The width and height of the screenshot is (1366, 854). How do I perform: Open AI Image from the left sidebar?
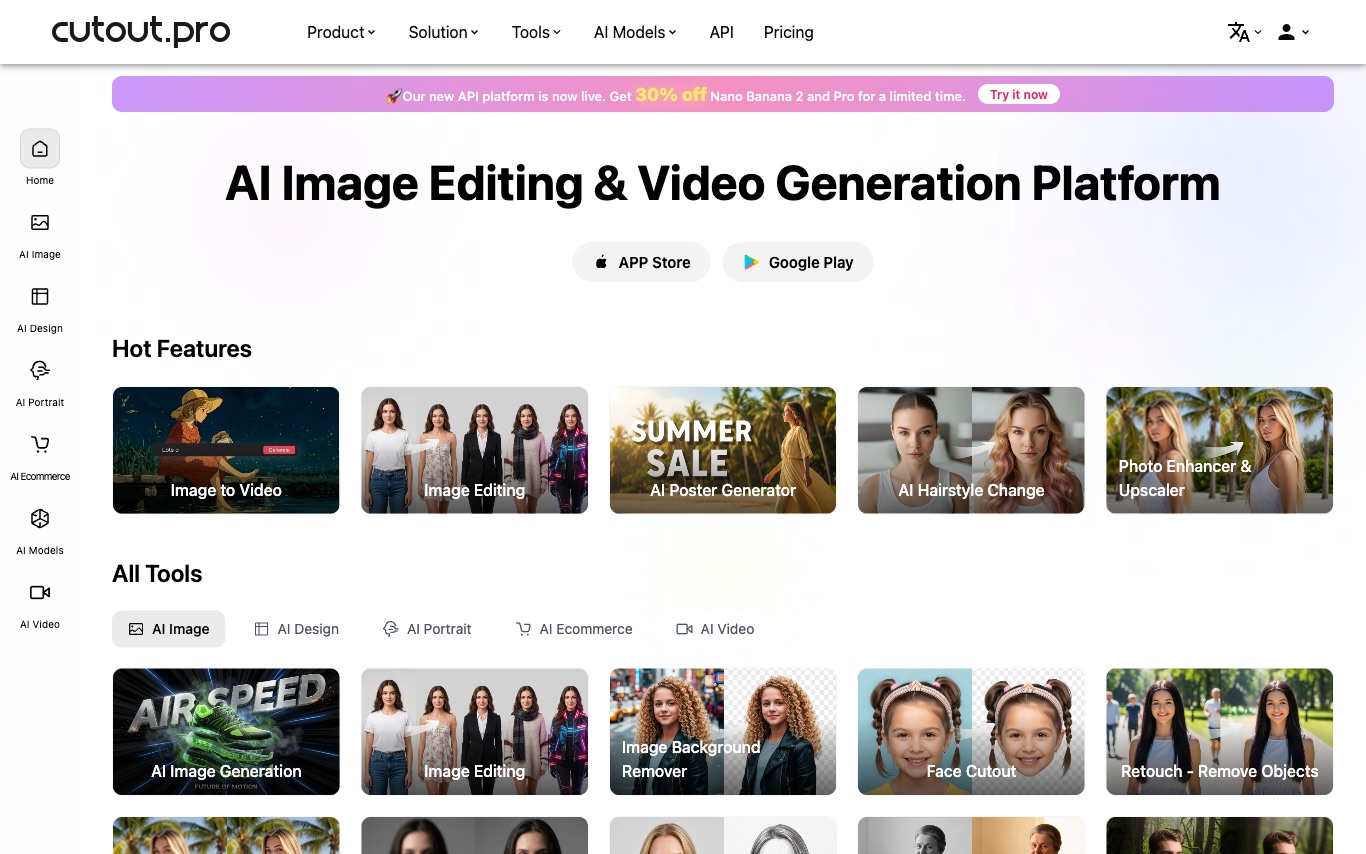click(40, 223)
